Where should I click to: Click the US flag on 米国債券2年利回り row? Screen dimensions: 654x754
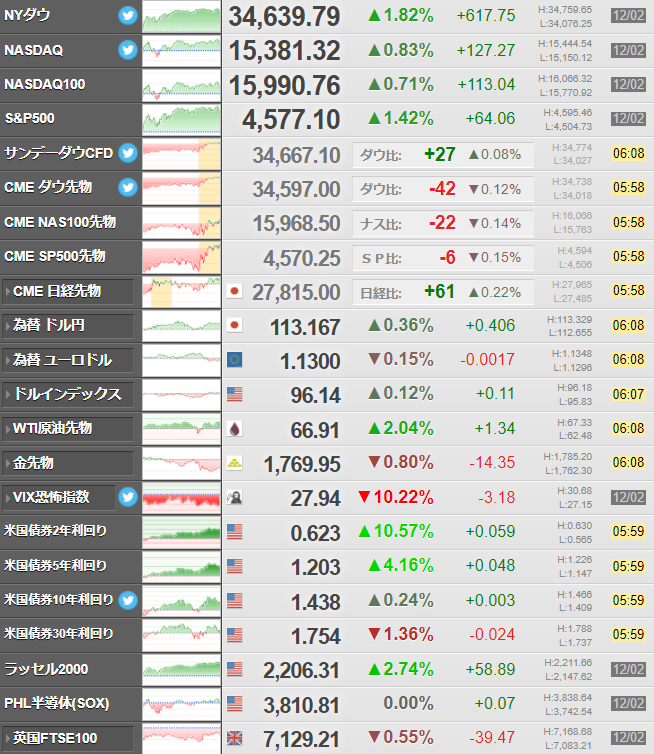(234, 532)
